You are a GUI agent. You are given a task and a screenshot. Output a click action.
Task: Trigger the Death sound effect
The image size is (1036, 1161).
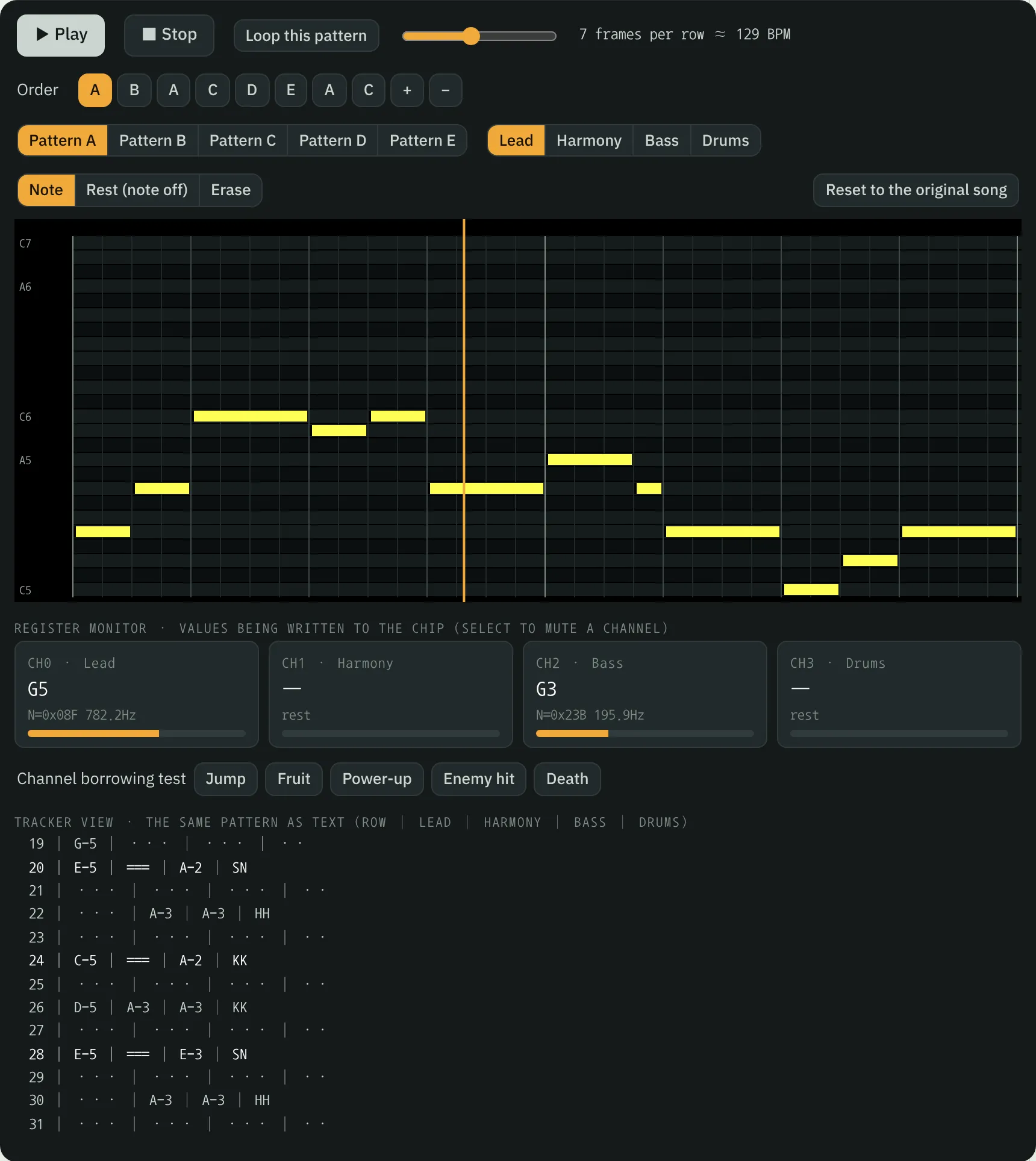tap(567, 779)
